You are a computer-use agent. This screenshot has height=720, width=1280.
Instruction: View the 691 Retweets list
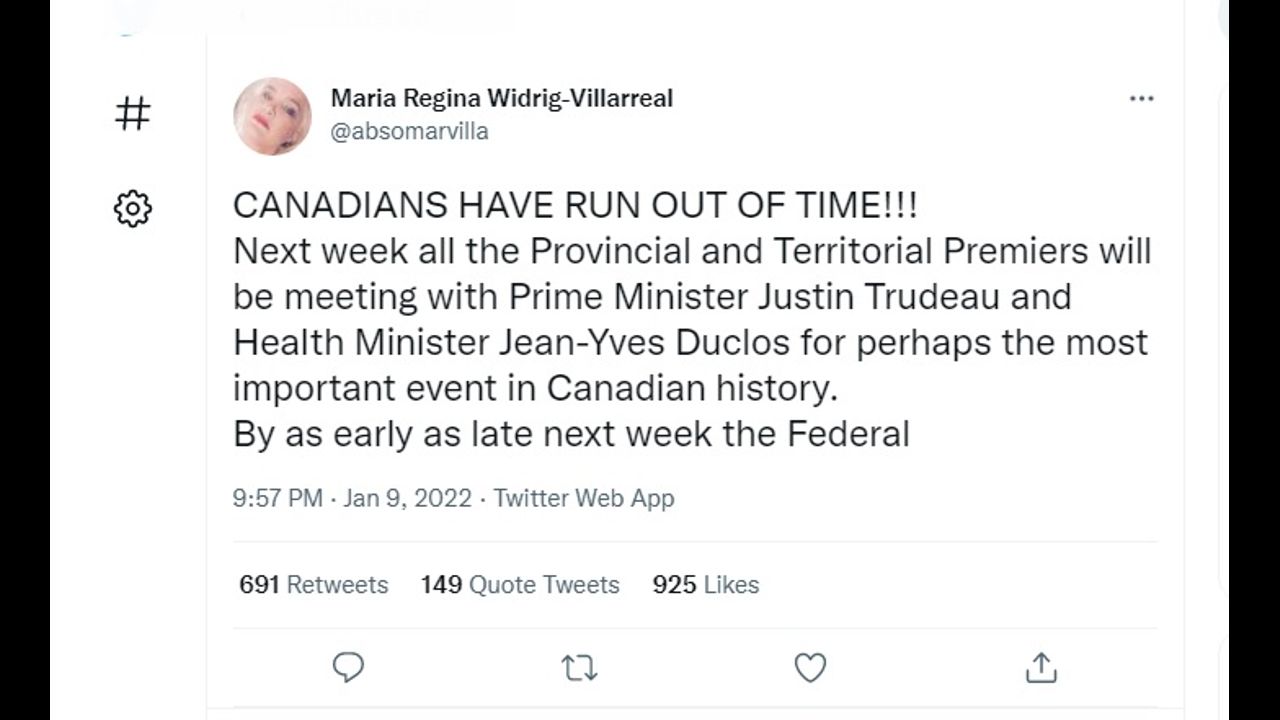(313, 585)
